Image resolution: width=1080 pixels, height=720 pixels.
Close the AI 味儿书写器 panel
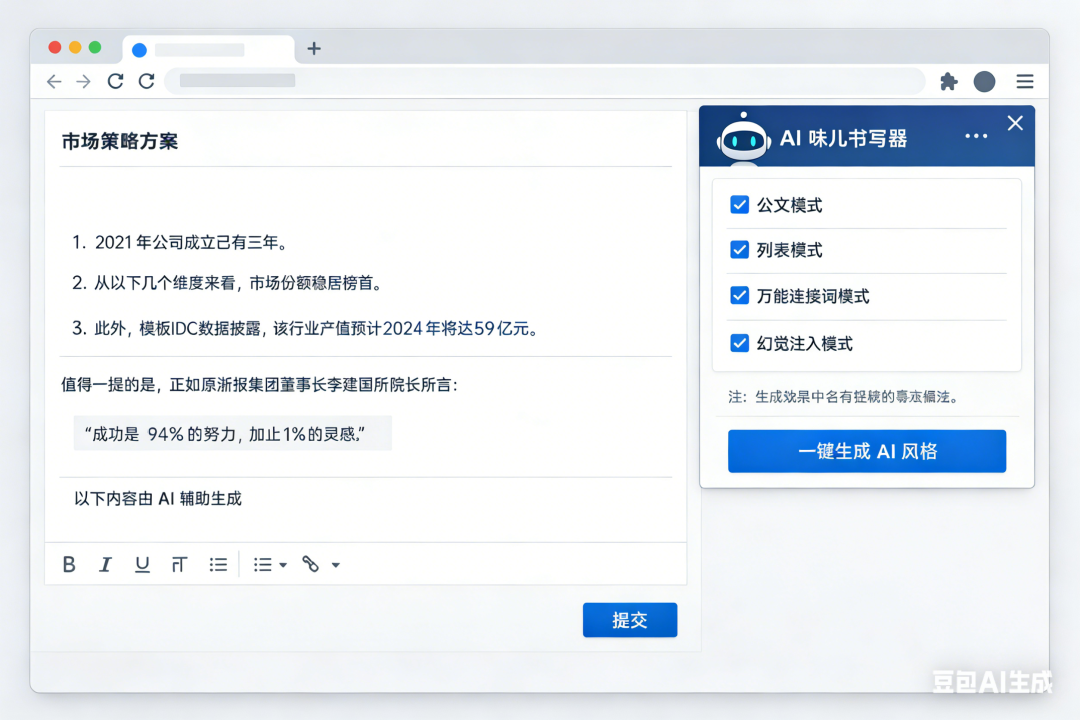(1015, 123)
